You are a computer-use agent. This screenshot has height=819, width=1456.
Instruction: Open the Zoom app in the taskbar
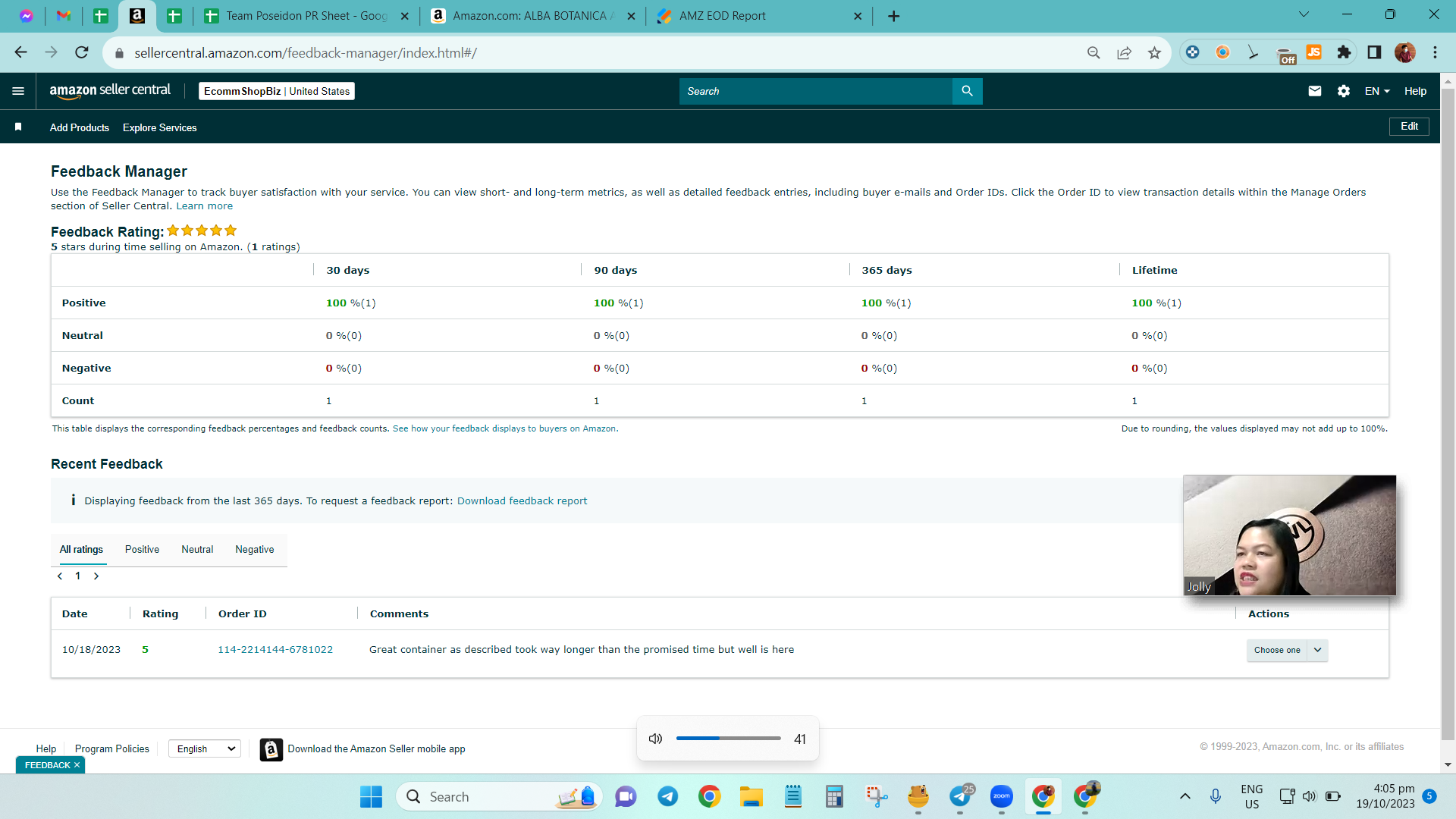click(x=1001, y=796)
